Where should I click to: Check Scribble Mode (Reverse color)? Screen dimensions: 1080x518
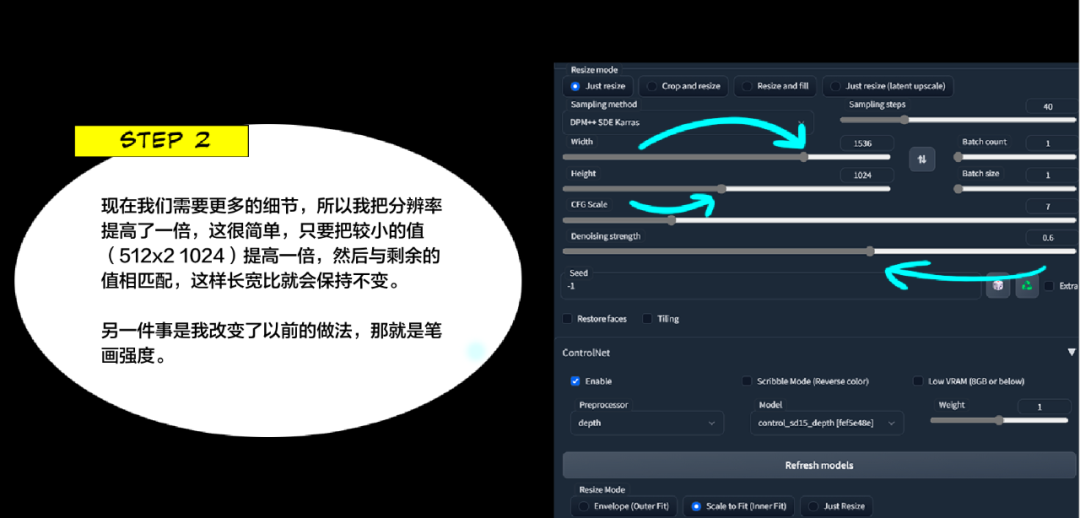(x=747, y=381)
